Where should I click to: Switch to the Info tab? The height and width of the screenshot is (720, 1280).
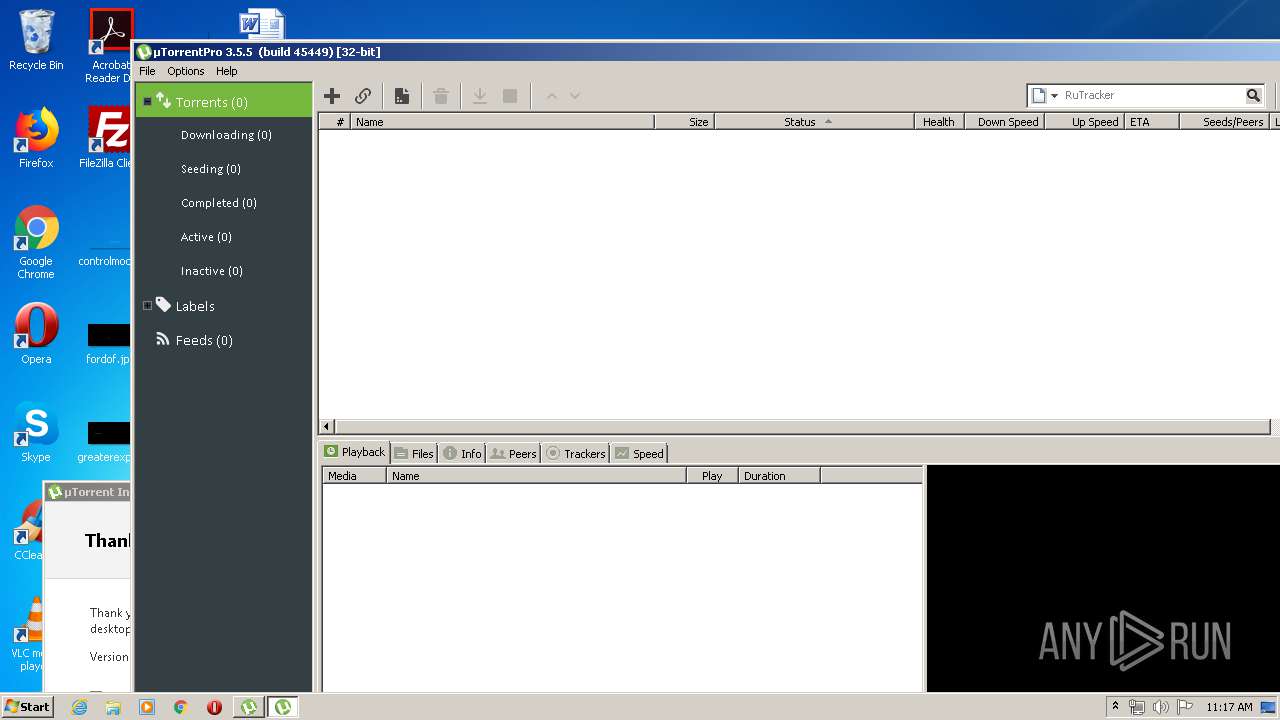click(x=462, y=454)
